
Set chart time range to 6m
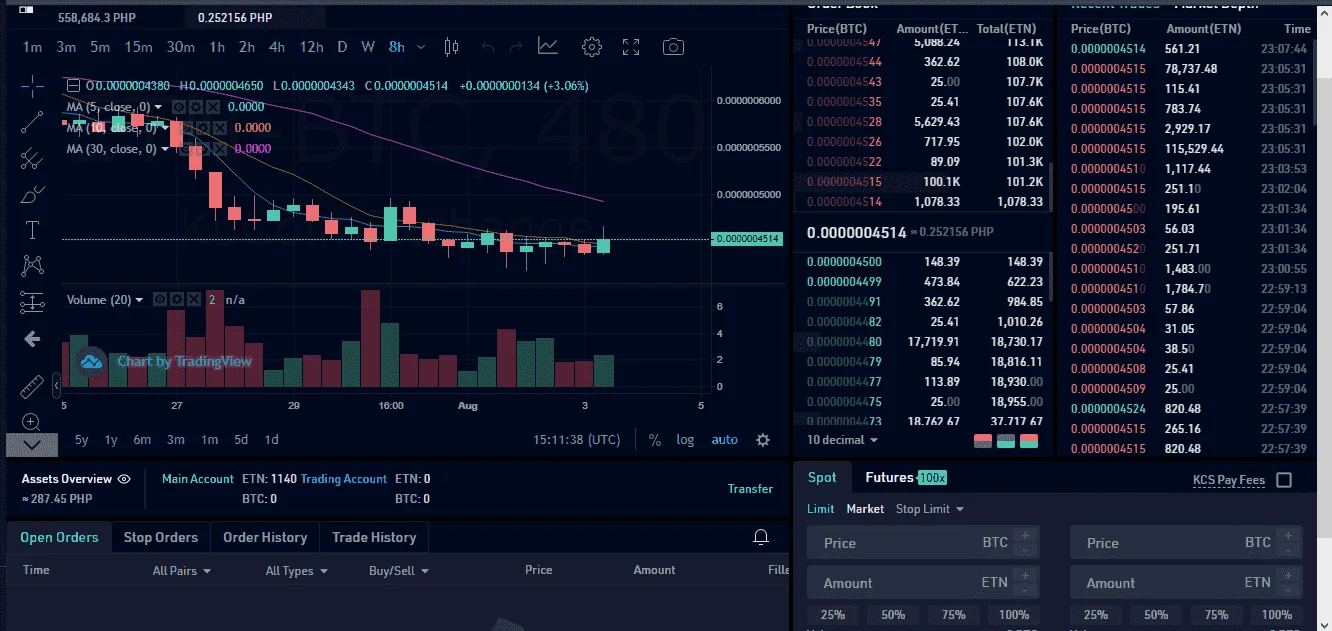pos(142,440)
